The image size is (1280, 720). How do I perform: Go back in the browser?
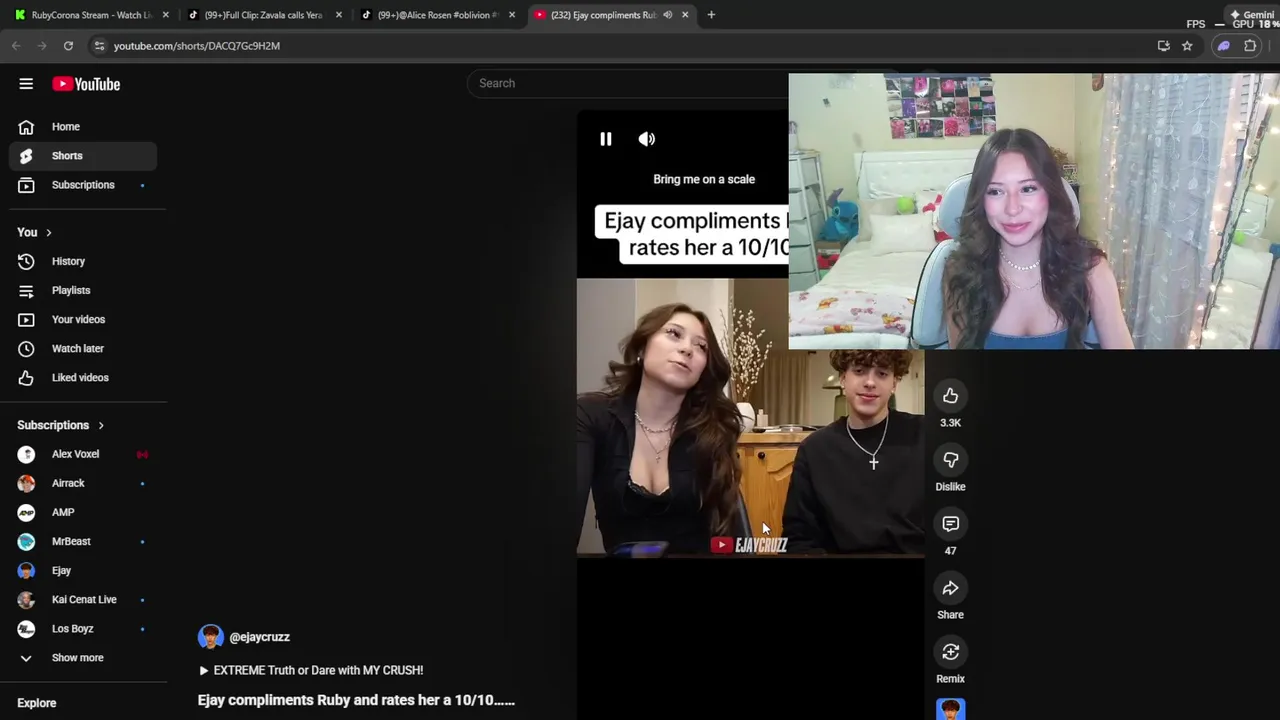[16, 46]
